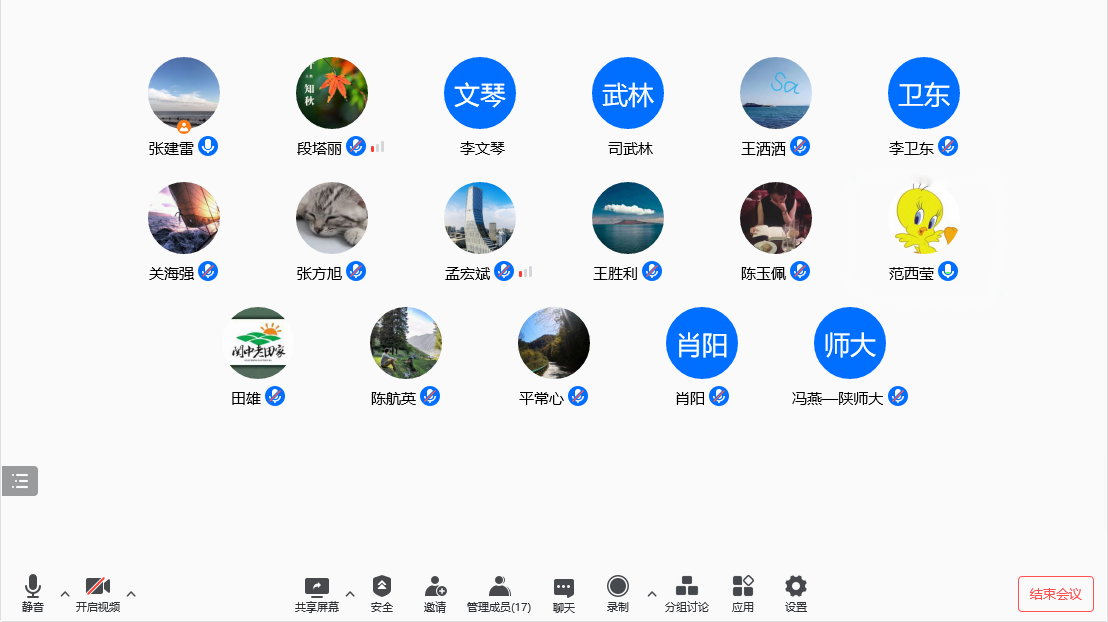
Task: Toggle microphone icon beside 张建雷
Action: 208,146
